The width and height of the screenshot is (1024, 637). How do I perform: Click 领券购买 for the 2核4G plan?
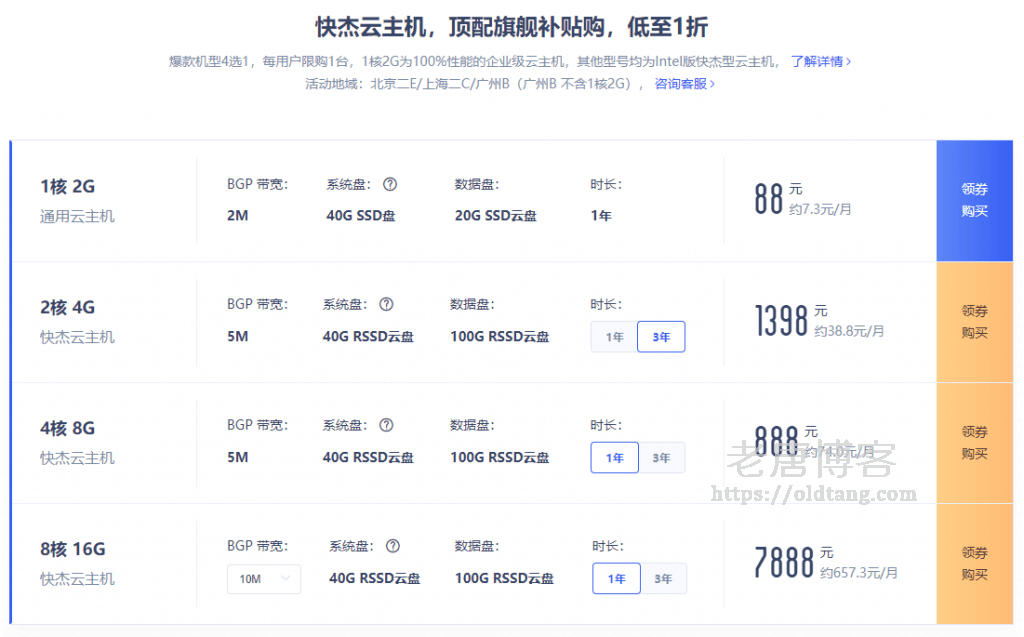974,322
